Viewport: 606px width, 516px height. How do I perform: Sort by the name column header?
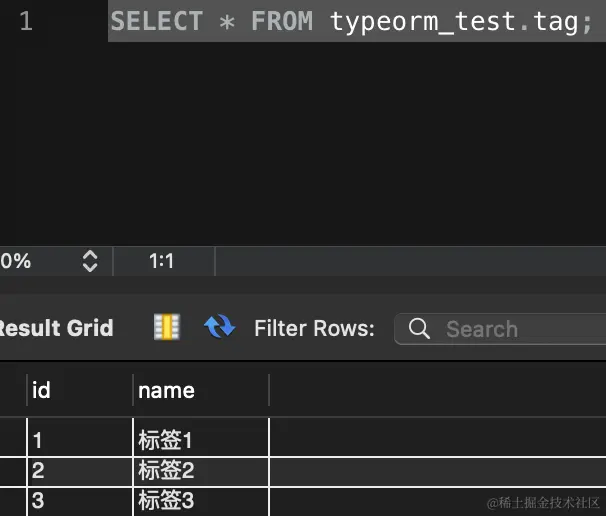coord(166,390)
